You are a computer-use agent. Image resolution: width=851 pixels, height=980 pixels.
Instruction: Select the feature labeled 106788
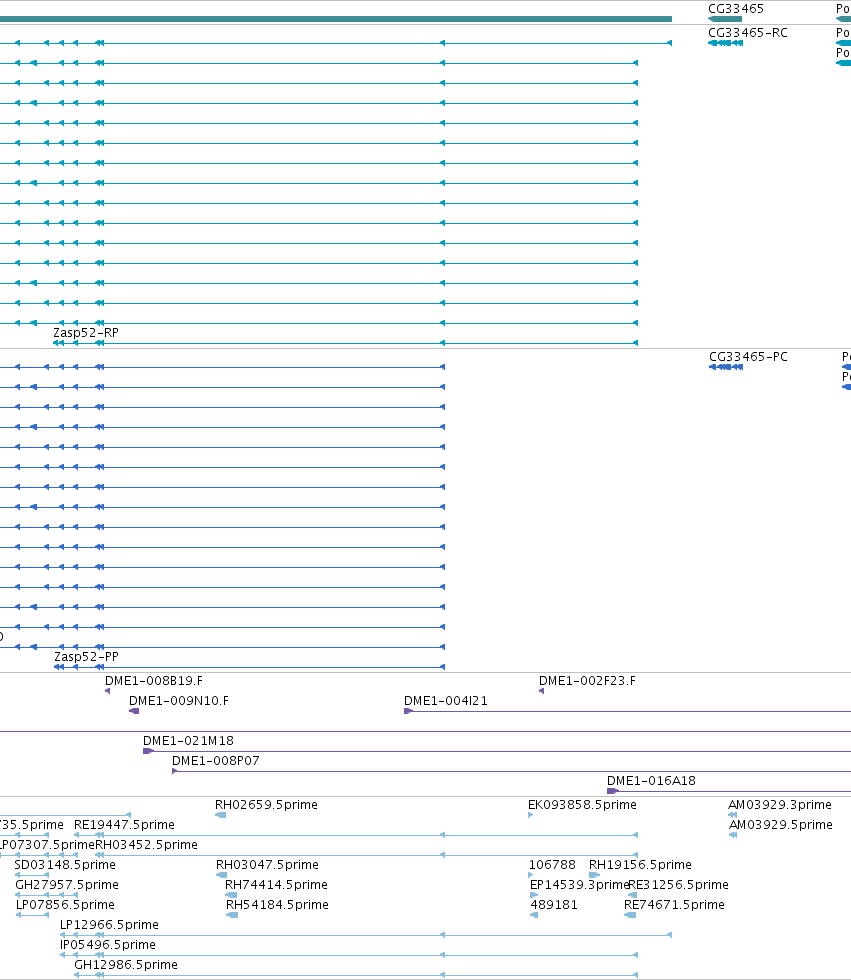552,864
